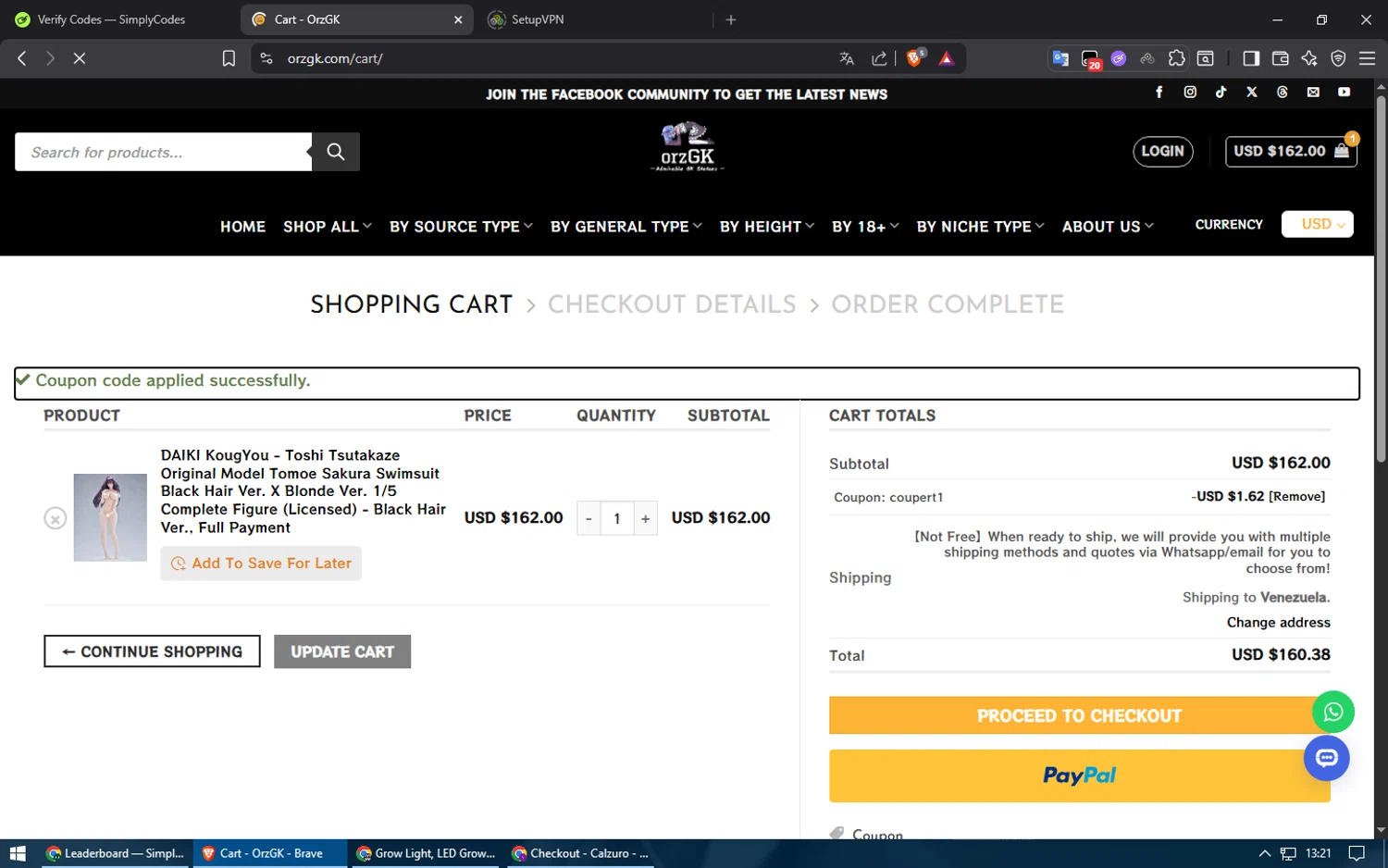Remove product with the circled X icon

56,518
